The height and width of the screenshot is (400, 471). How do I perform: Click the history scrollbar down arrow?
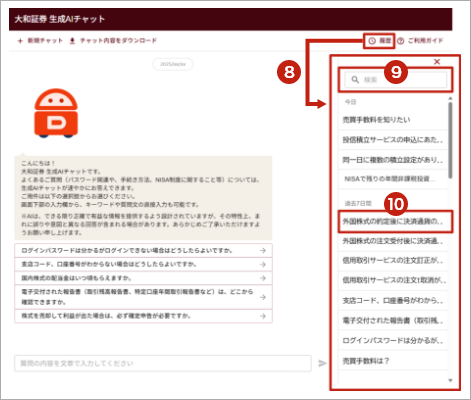(450, 380)
